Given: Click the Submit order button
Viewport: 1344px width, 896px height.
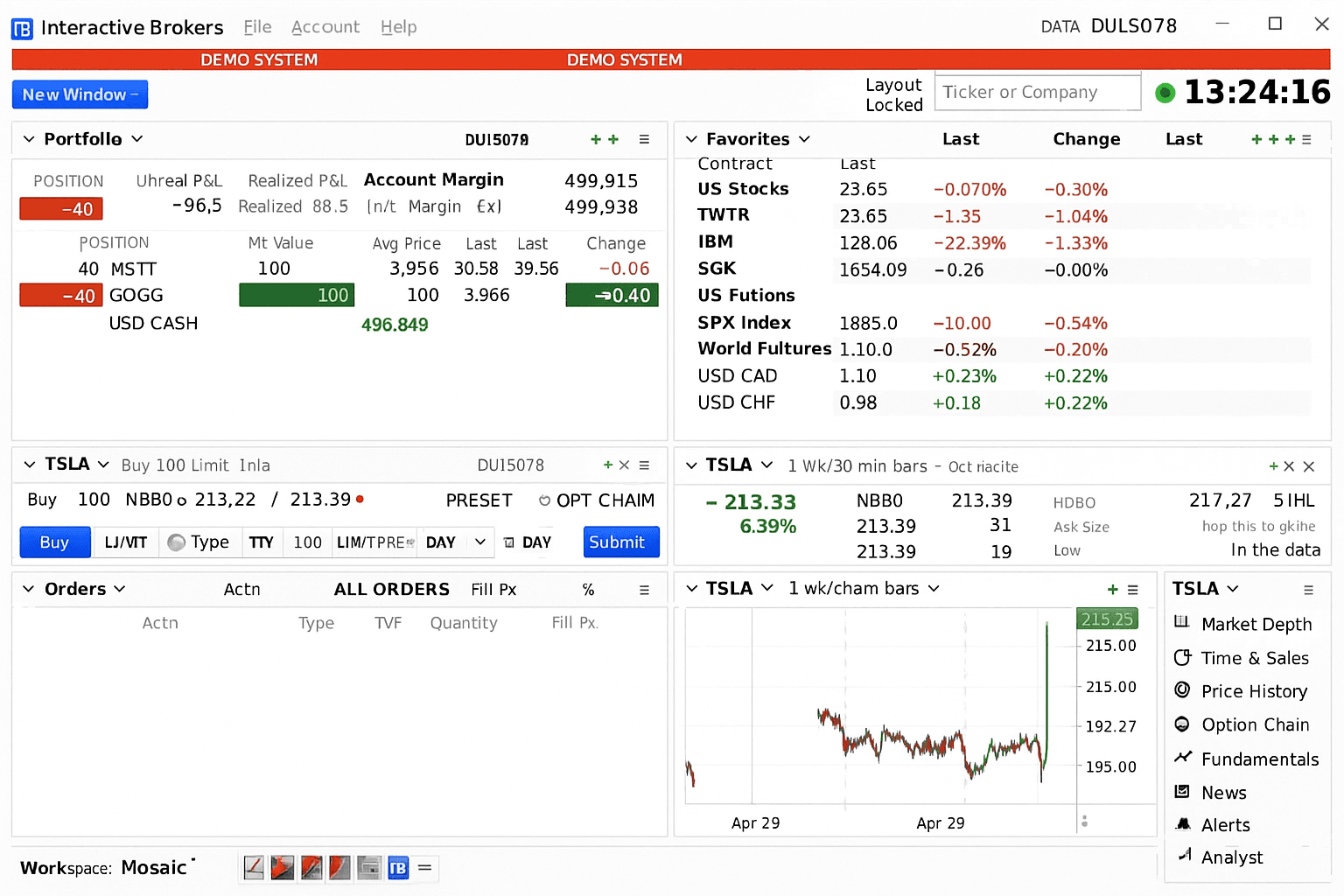Looking at the screenshot, I should (621, 542).
